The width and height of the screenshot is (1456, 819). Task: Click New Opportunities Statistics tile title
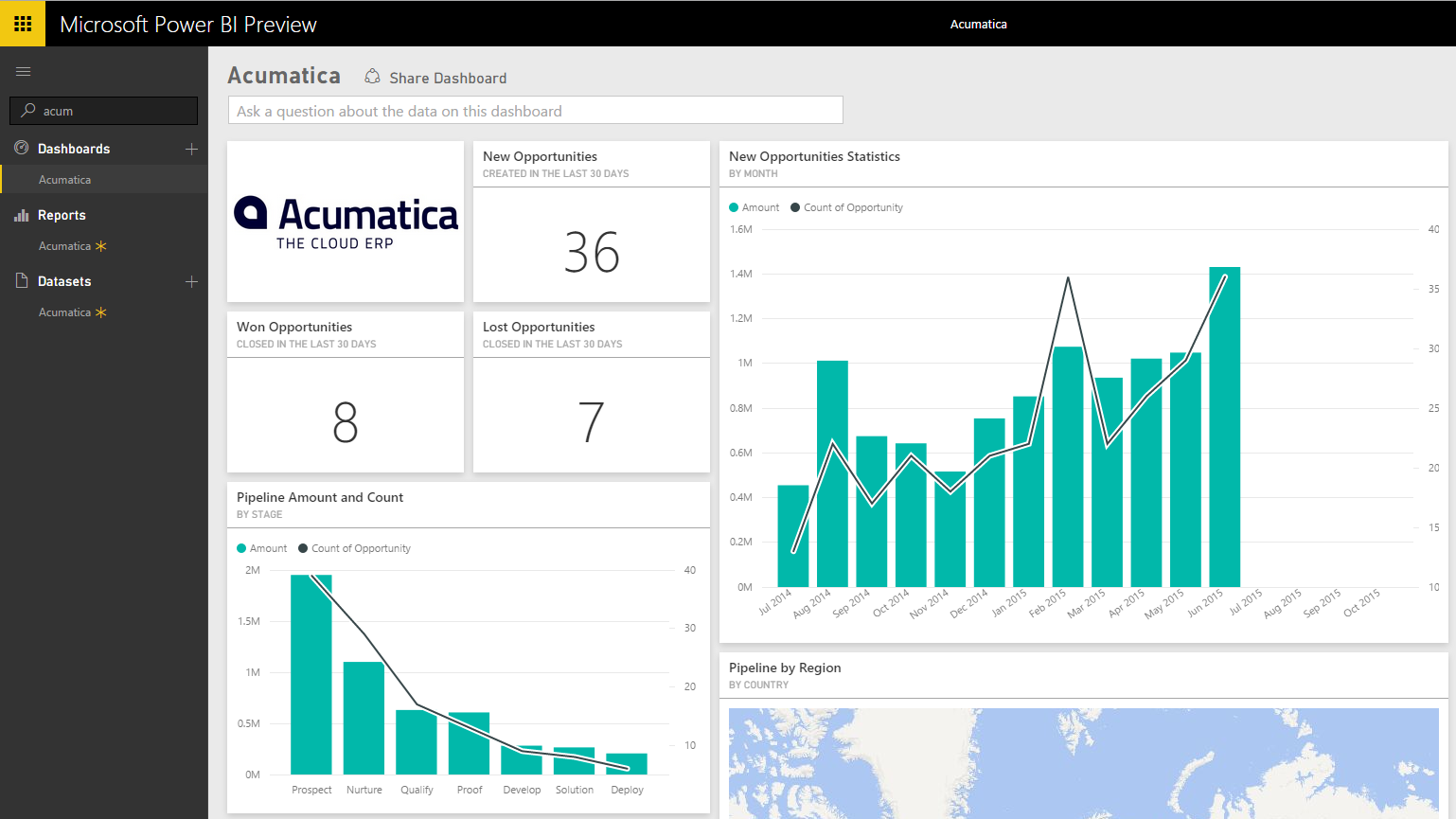(x=814, y=156)
